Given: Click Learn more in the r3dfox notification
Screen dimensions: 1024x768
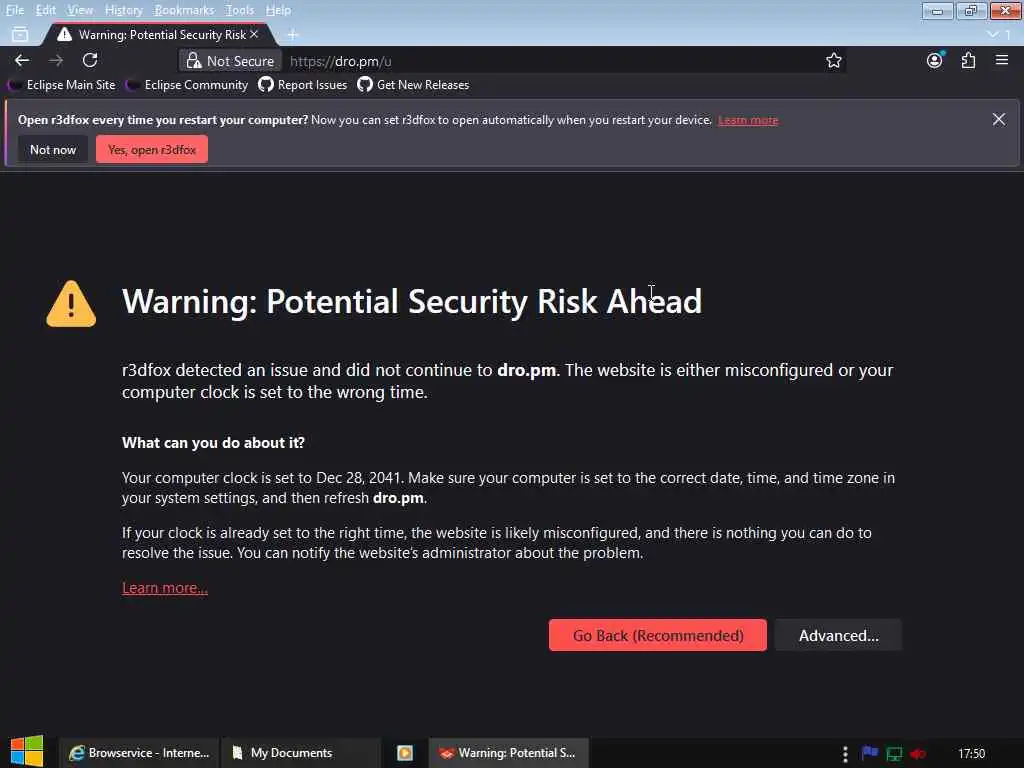Looking at the screenshot, I should (748, 120).
